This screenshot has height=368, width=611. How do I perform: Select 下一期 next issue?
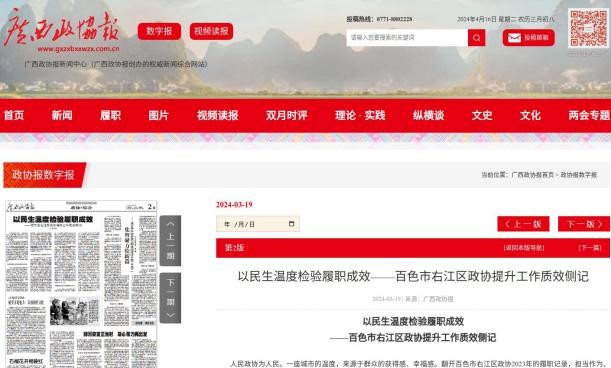(x=170, y=298)
